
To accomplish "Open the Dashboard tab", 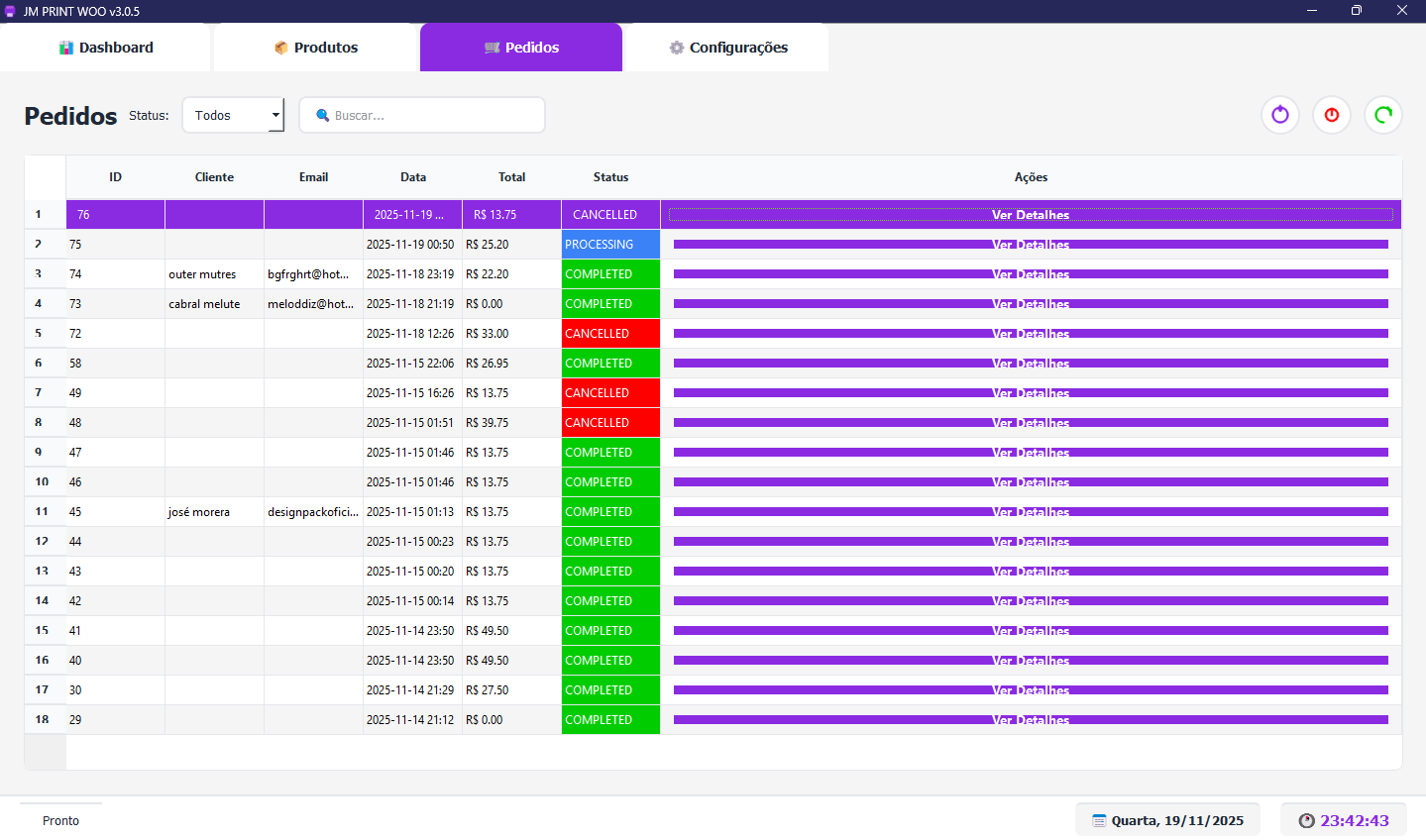I will pyautogui.click(x=105, y=48).
